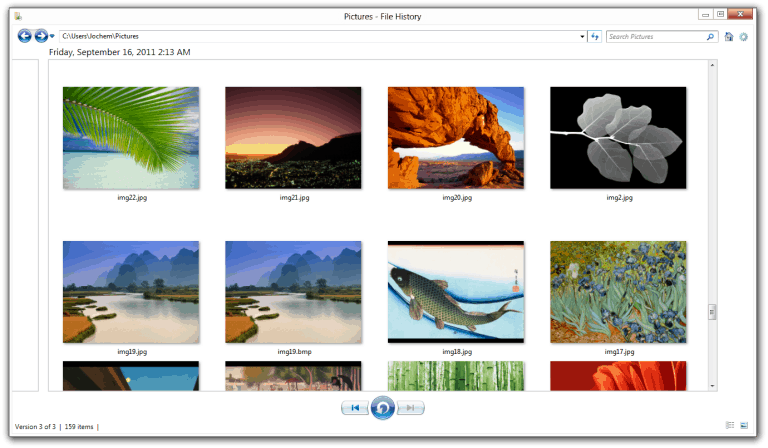The height and width of the screenshot is (448, 768).
Task: Select the img19.jpg river thumbnail
Action: click(x=131, y=292)
